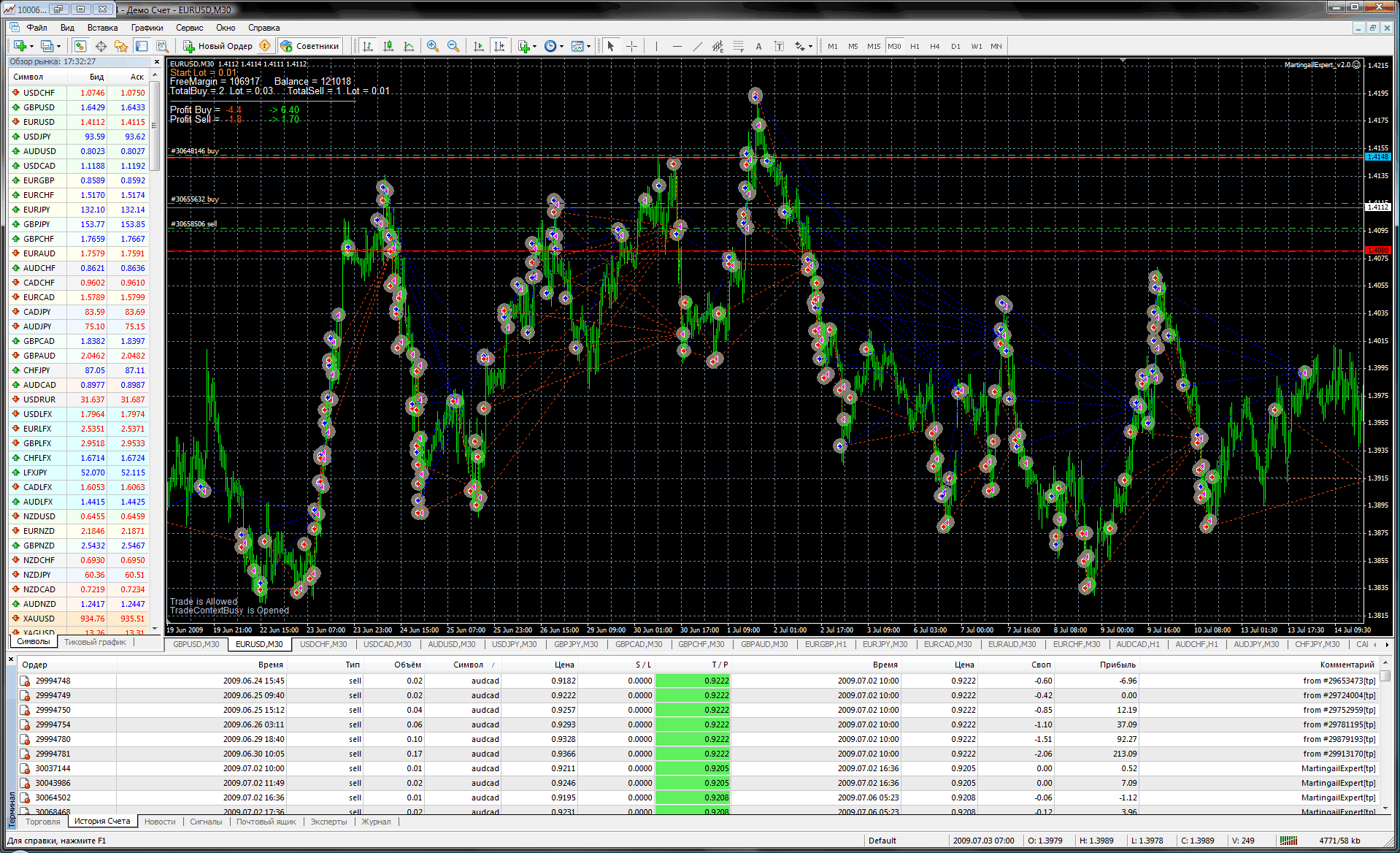Viewport: 1400px width, 853px height.
Task: Open the Эксперты terminal tab
Action: pos(328,822)
